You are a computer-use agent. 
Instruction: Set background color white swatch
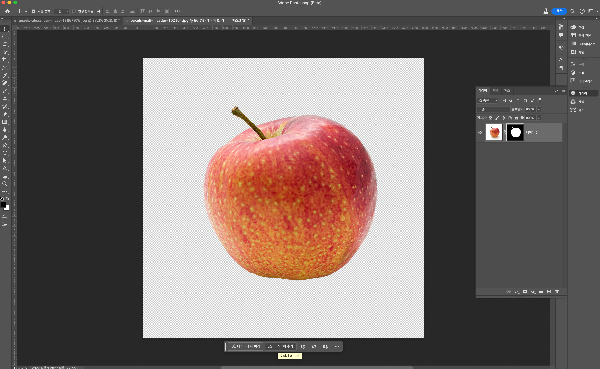point(7,208)
